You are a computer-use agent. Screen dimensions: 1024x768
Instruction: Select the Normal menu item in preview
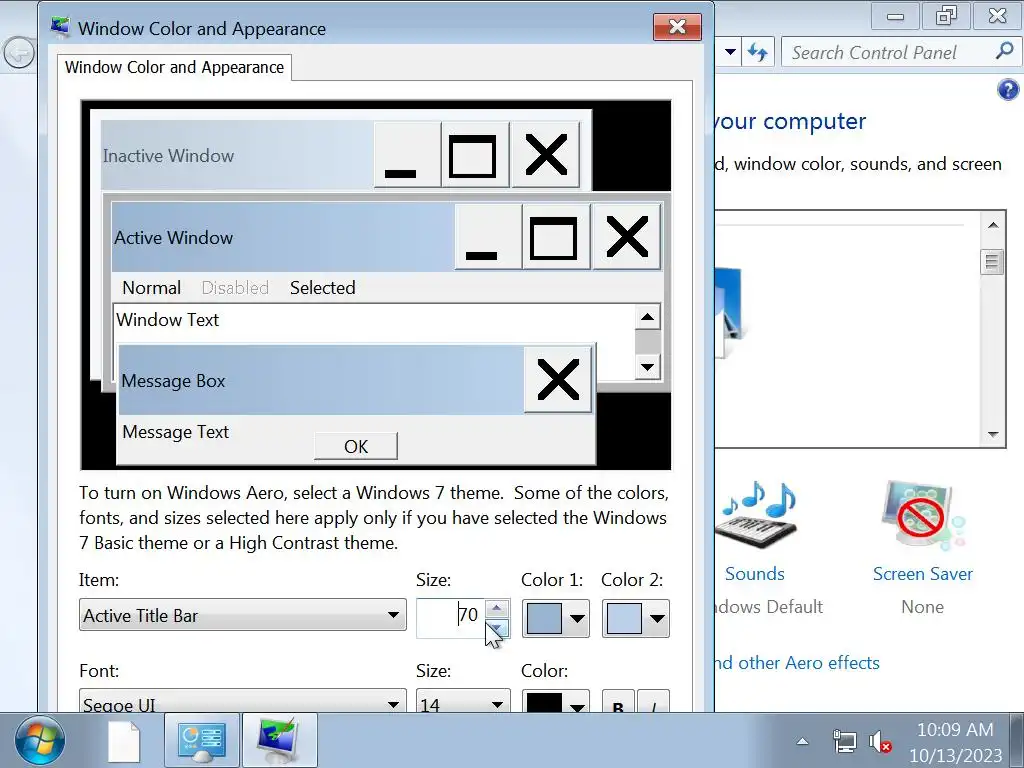152,288
